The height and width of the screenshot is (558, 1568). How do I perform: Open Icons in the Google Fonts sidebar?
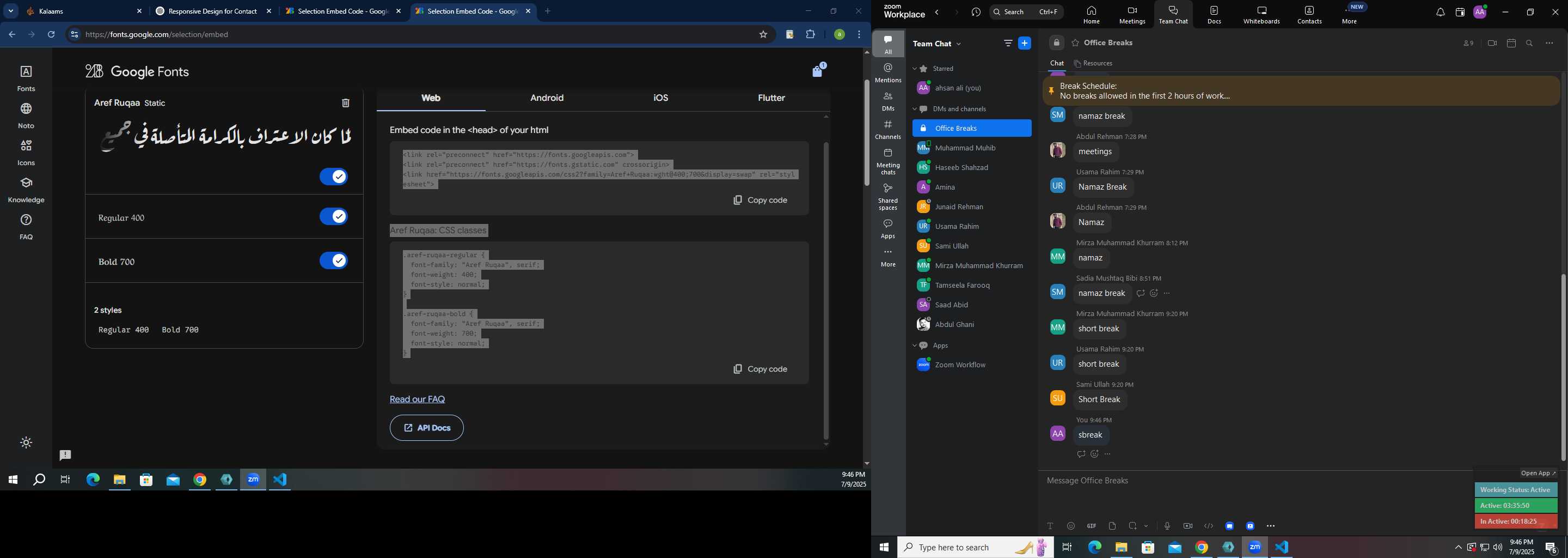(26, 153)
